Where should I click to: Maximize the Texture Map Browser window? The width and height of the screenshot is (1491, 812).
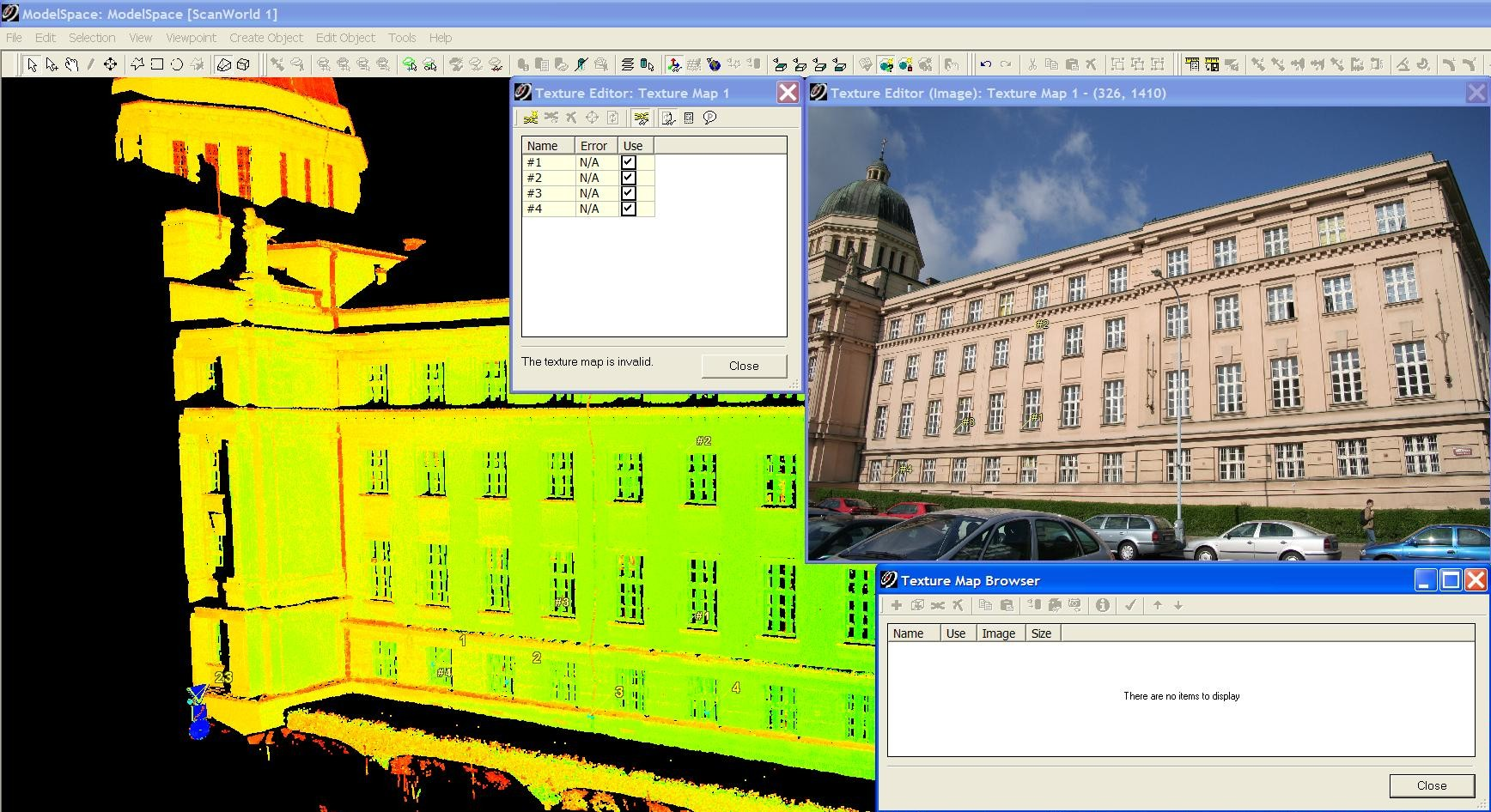pos(1451,580)
